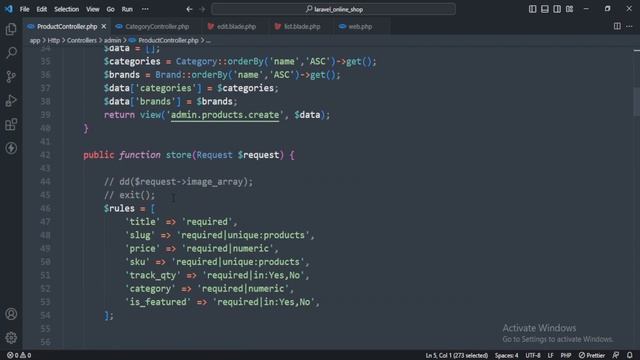Minimize the VS Code window
This screenshot has height=360, width=640.
coord(586,9)
